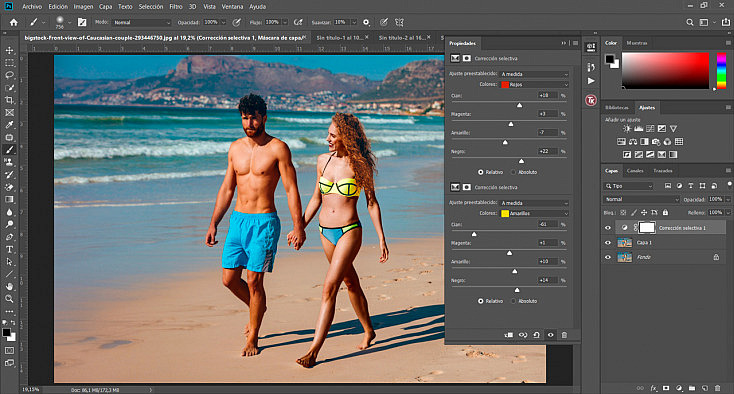Viewport: 734px width, 394px height.
Task: Select the Move tool
Action: coord(9,50)
